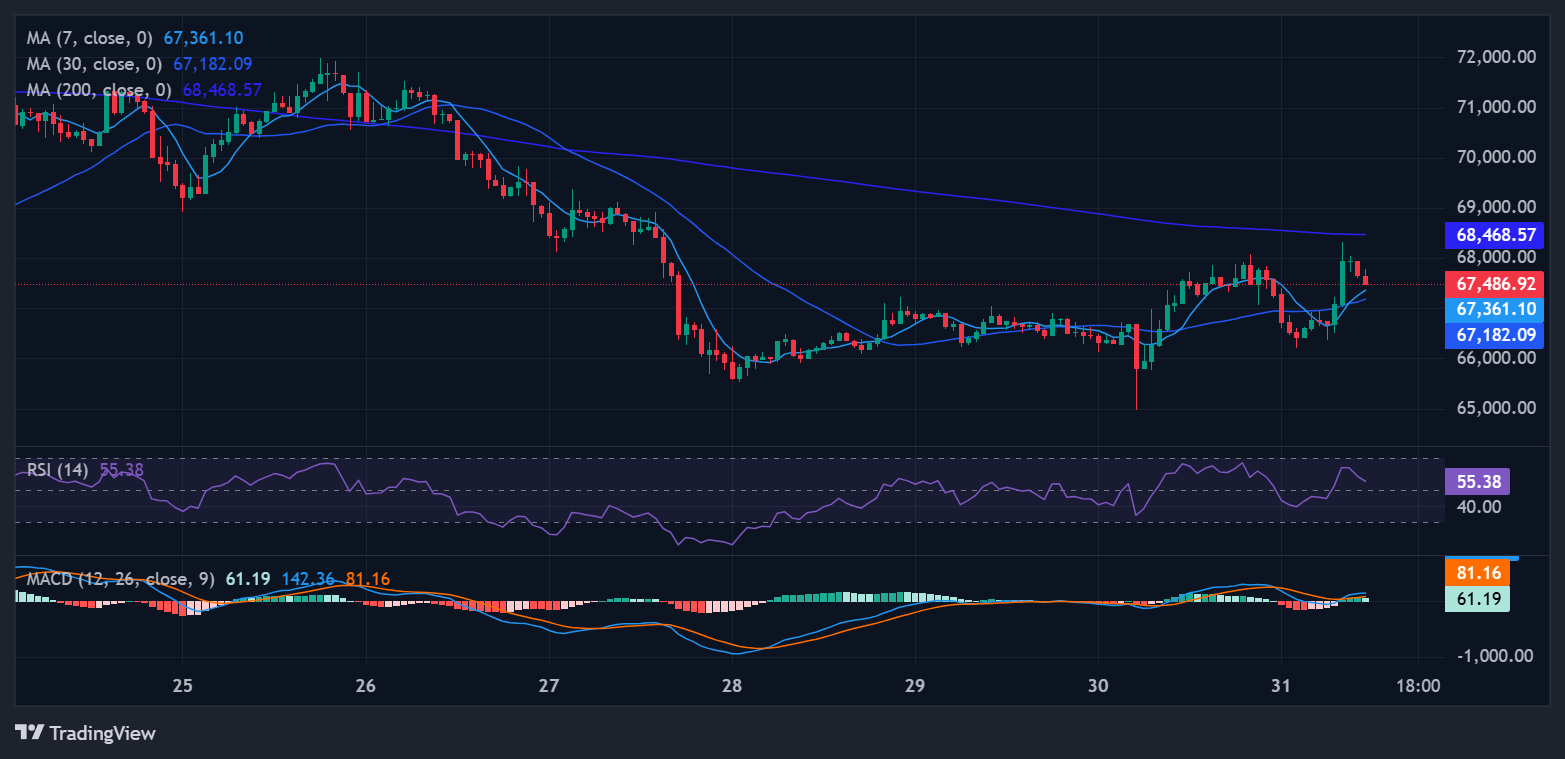Click the 67,182.09 MA 30 price tag

[1495, 335]
